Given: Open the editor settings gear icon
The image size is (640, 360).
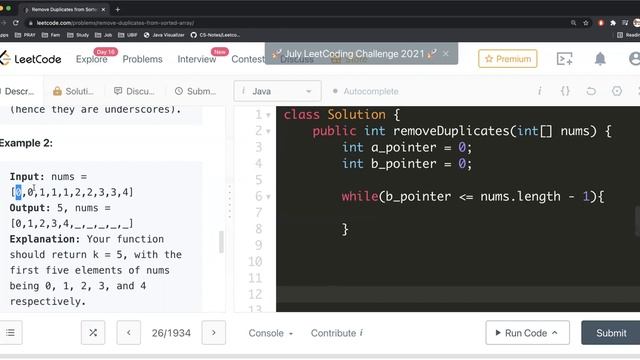Looking at the screenshot, I should click(617, 91).
